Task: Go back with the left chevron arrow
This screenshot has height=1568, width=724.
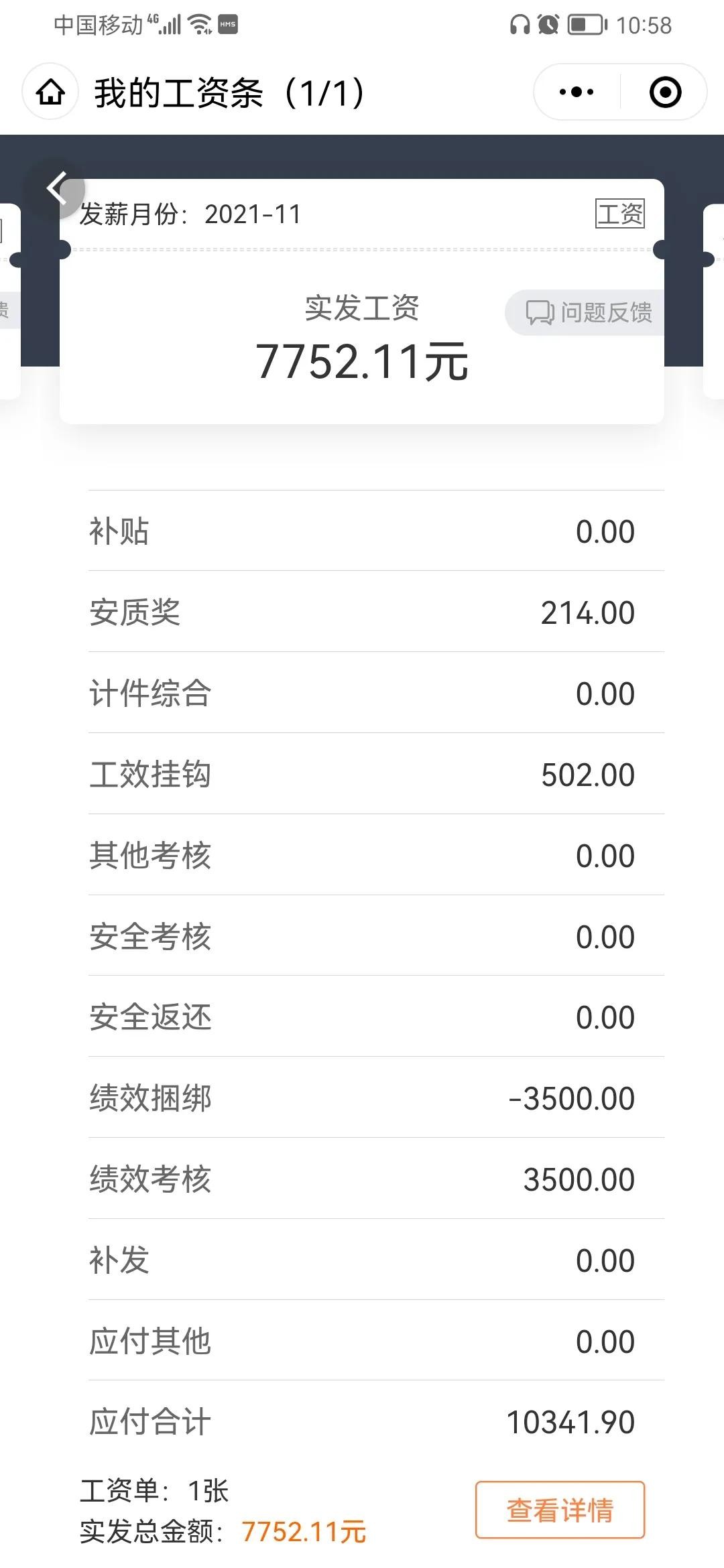Action: point(57,188)
